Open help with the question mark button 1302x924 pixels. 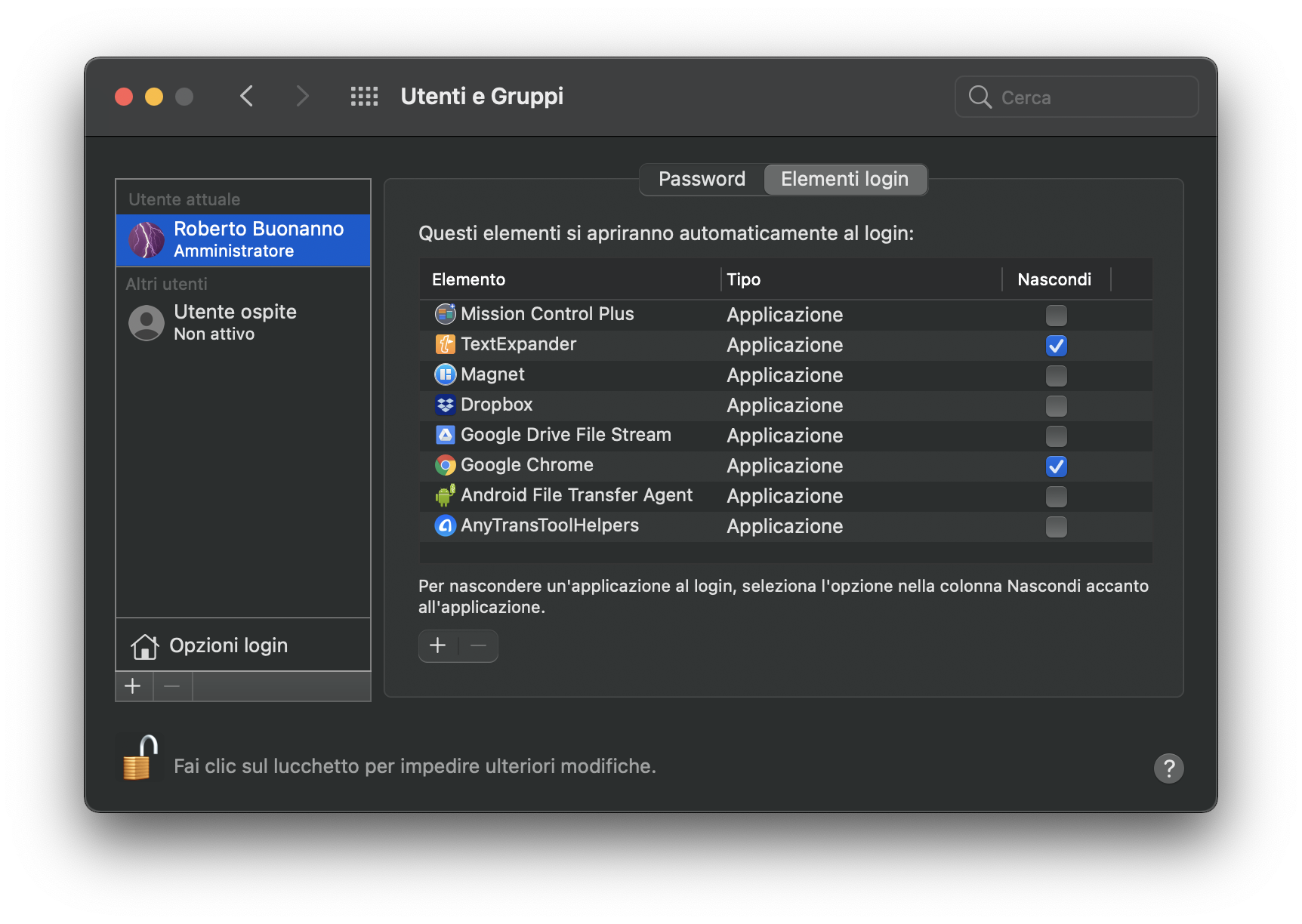[1168, 768]
